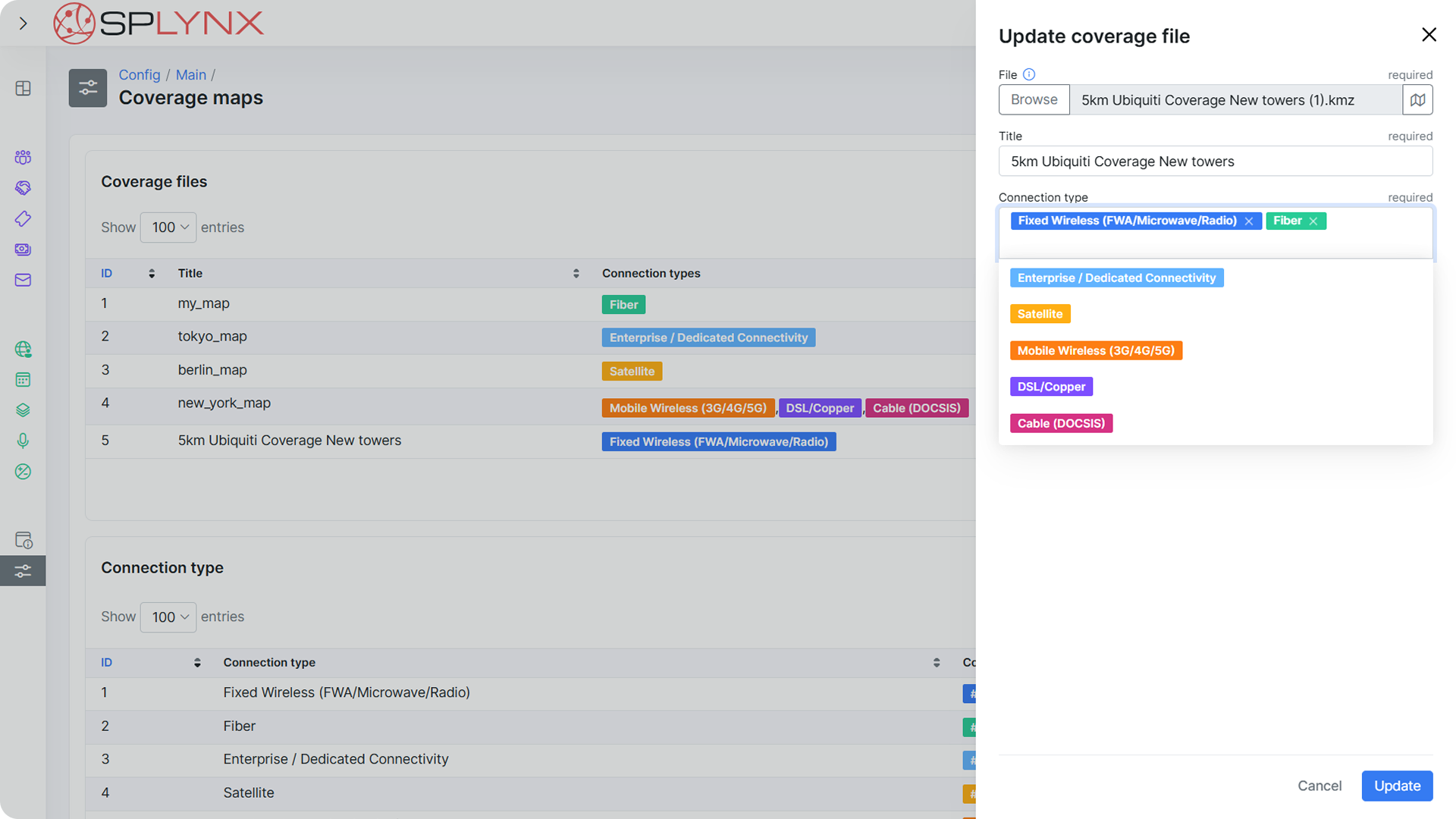Image resolution: width=1456 pixels, height=819 pixels.
Task: Click Fixed Wireless row in Connection type table
Action: tap(530, 693)
